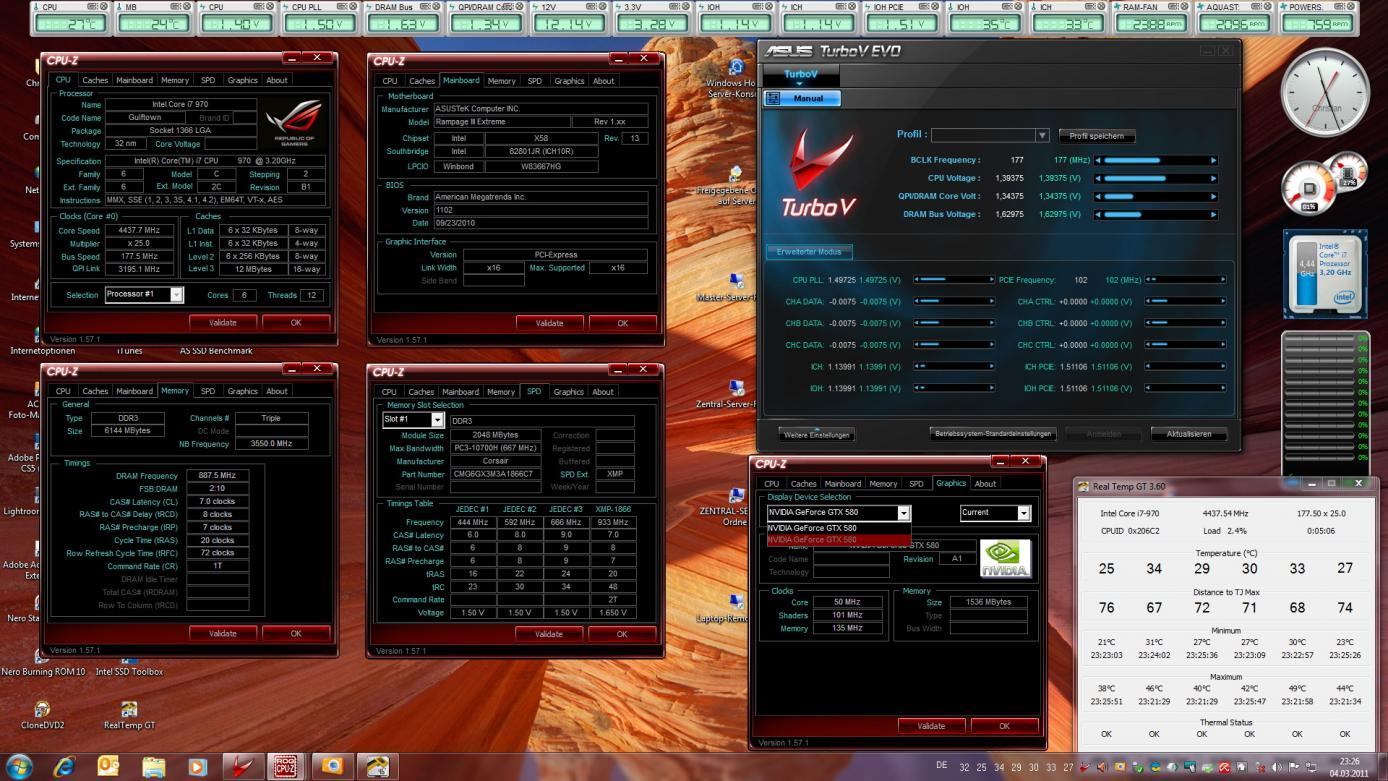
Task: Expand the Profil dropdown in TurboV
Action: (x=1041, y=136)
